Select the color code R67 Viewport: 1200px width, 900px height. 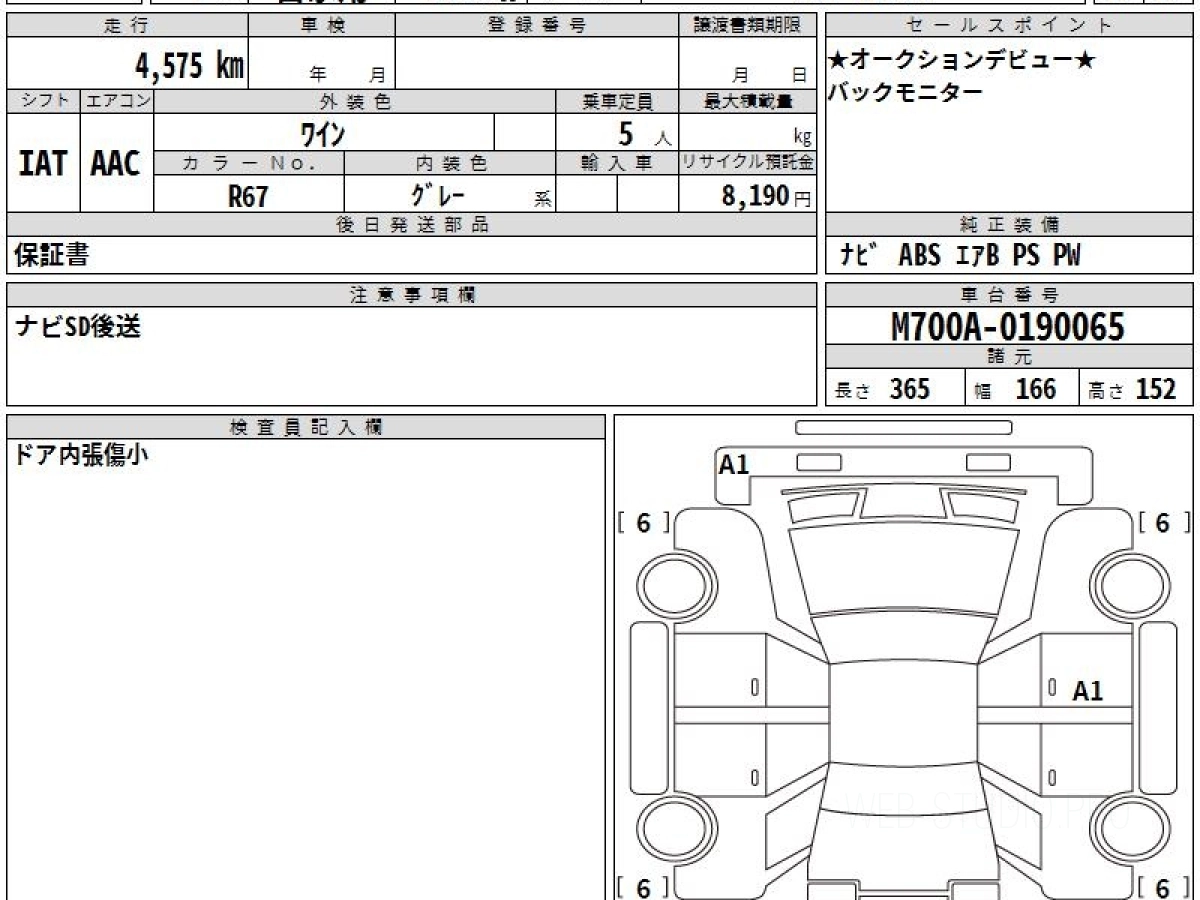point(248,196)
